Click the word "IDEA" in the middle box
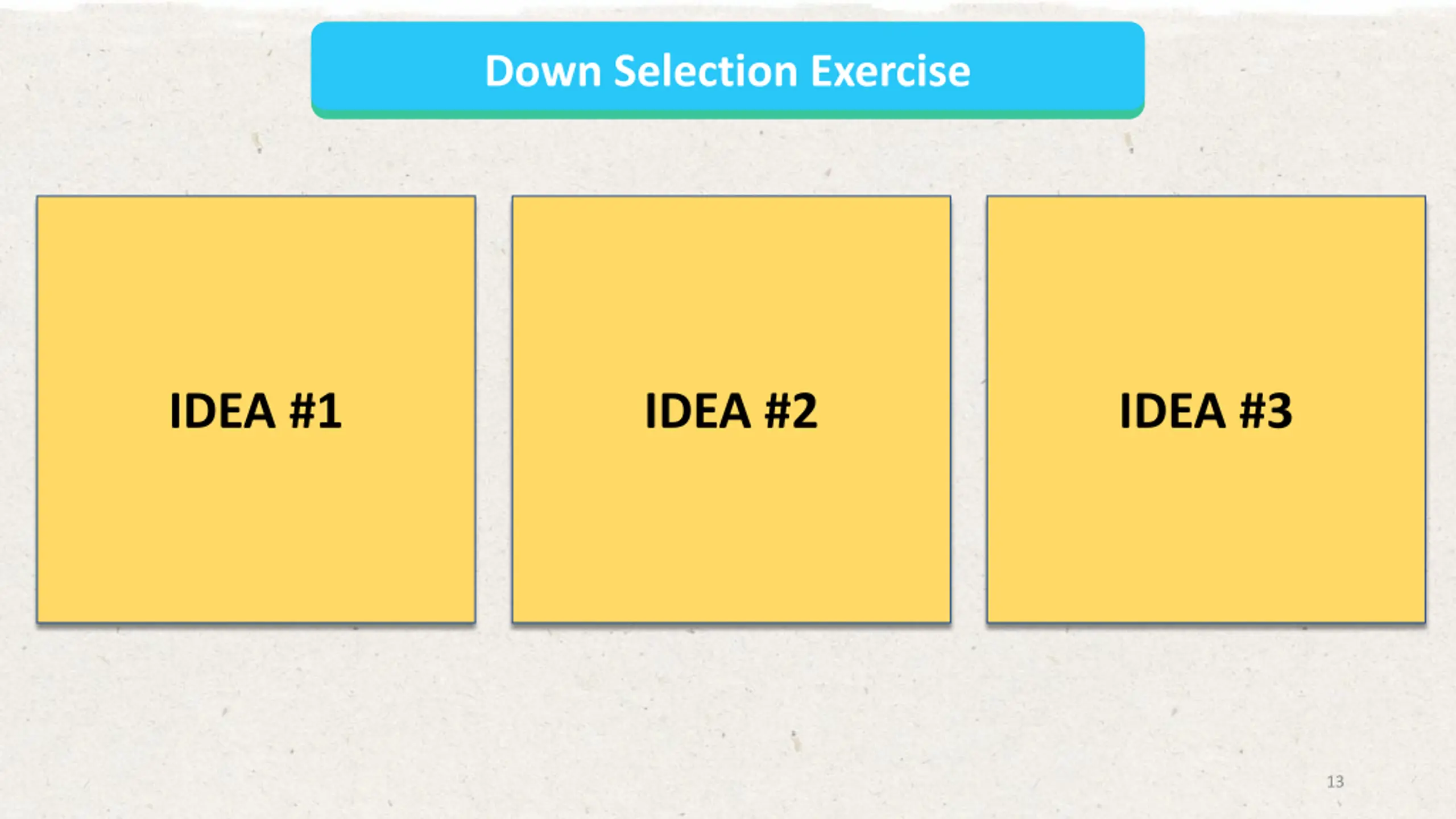 pos(698,411)
